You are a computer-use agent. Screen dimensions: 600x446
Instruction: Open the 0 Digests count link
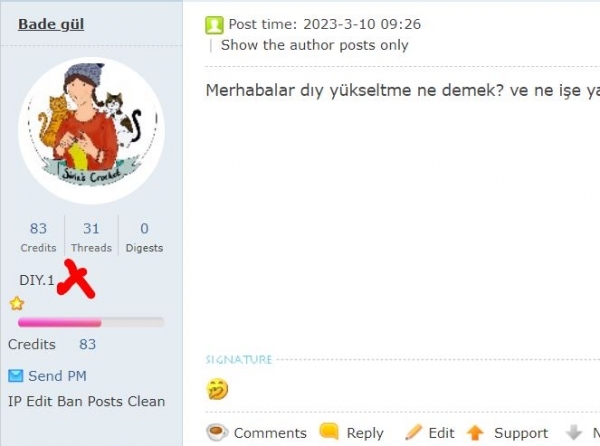pyautogui.click(x=144, y=238)
